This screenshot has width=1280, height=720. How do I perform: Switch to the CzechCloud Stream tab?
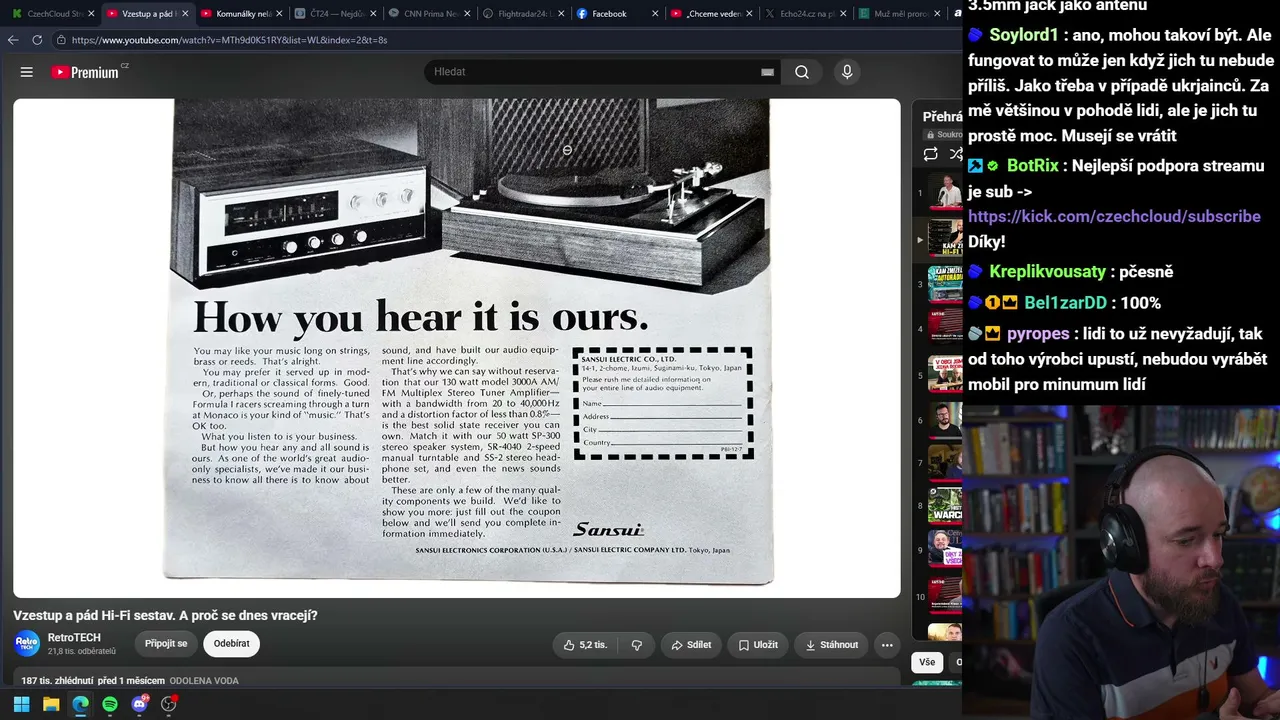click(x=47, y=14)
